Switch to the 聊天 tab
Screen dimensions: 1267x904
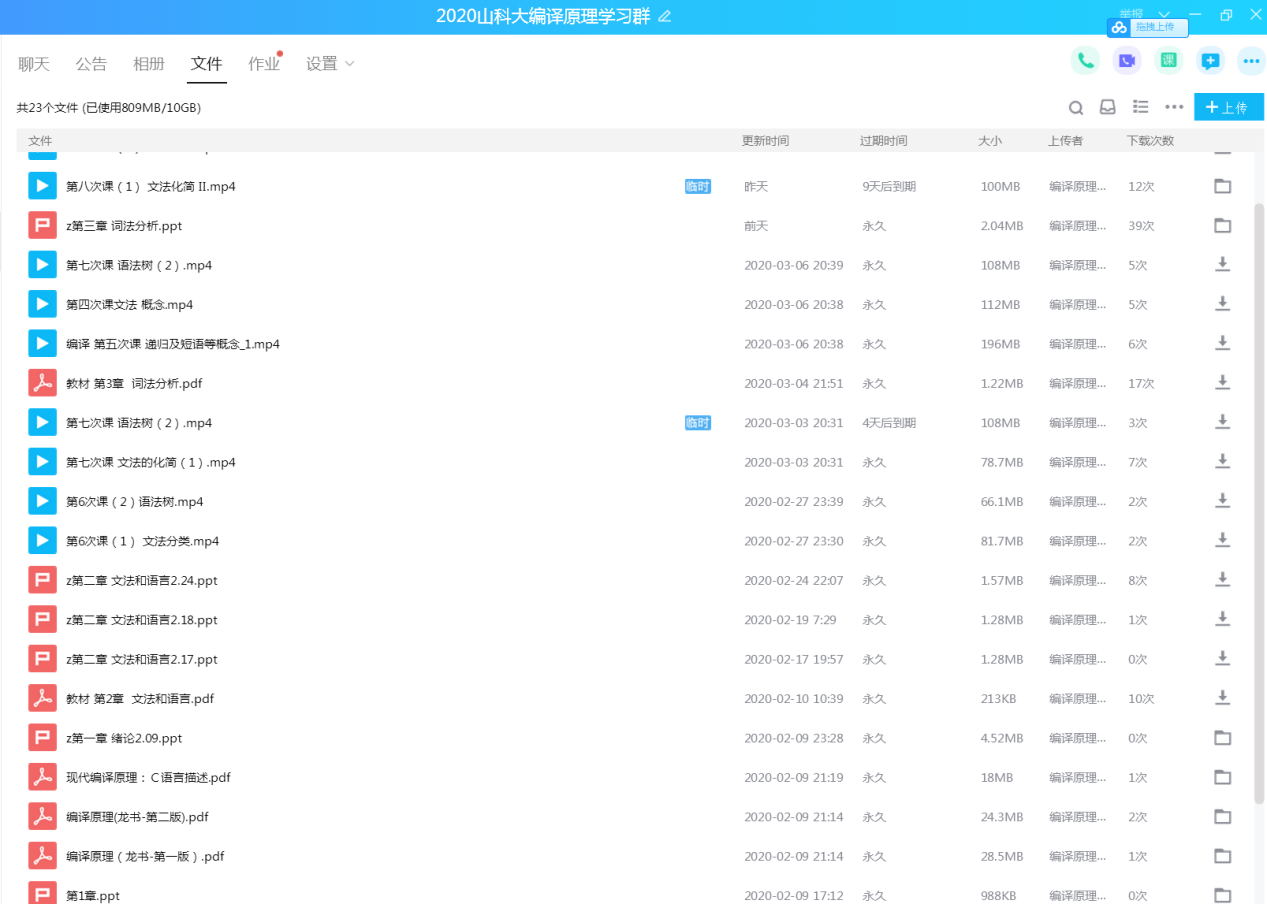coord(34,64)
